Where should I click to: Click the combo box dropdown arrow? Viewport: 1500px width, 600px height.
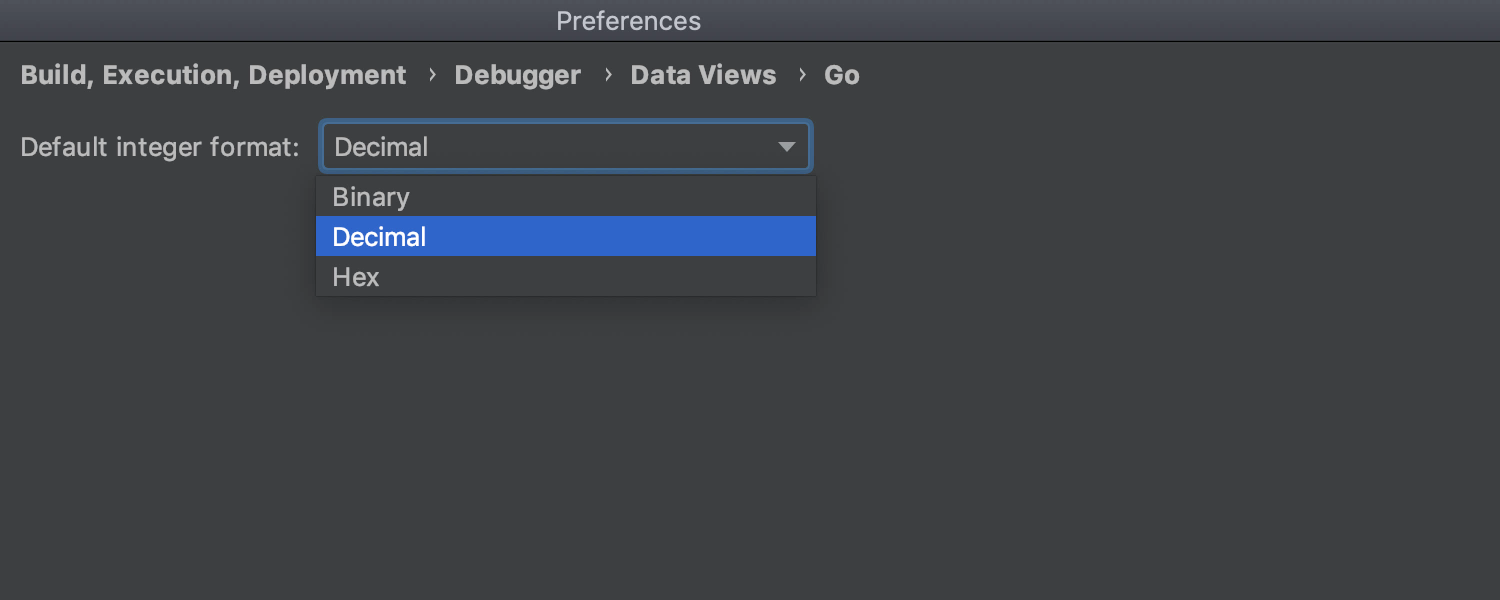pos(787,147)
